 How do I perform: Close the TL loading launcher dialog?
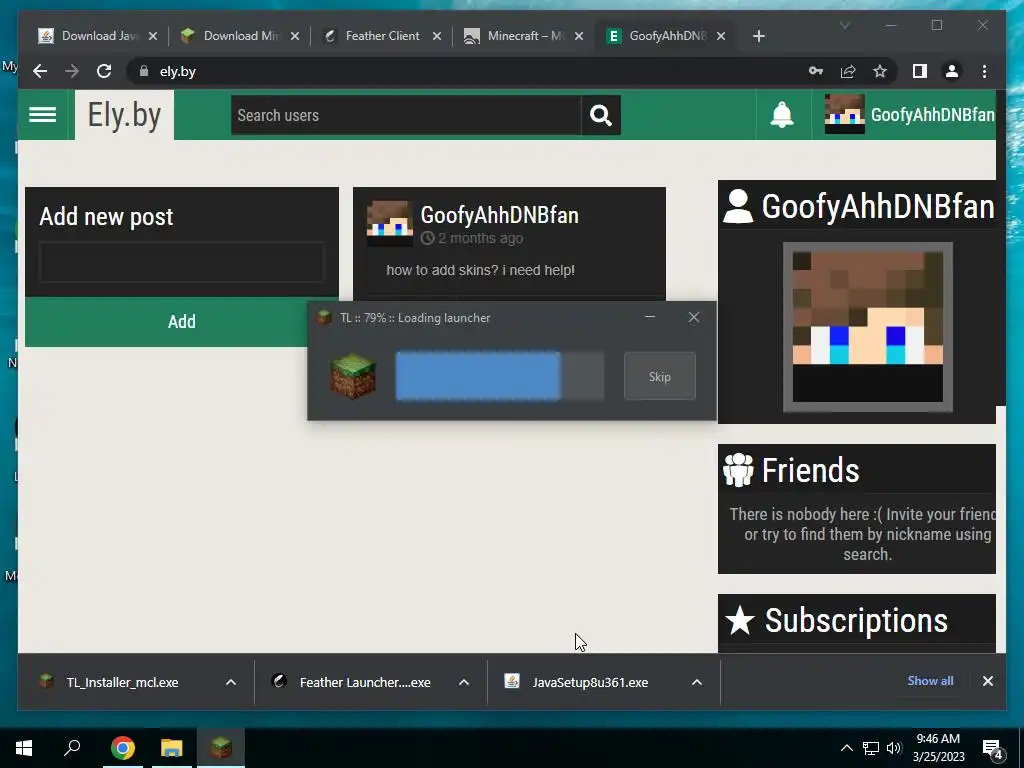coord(694,317)
